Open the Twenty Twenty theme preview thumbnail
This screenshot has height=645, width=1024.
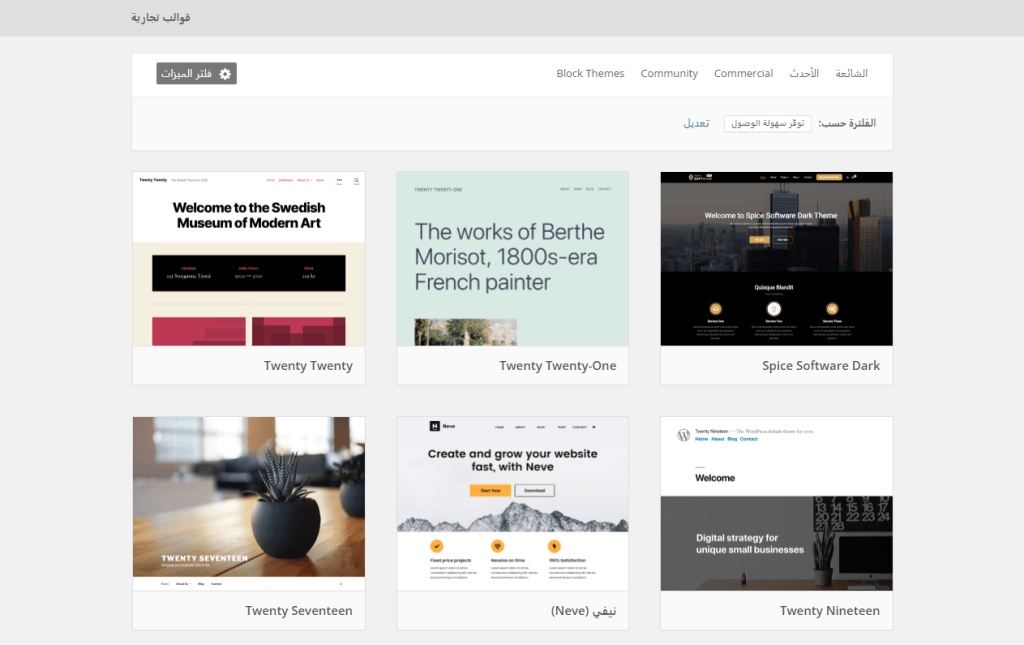[249, 259]
